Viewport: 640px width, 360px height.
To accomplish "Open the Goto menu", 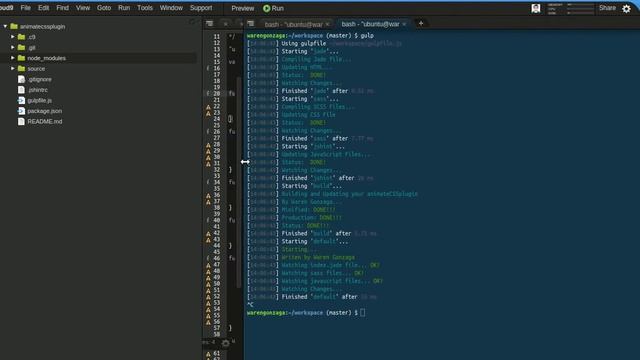I will point(104,8).
